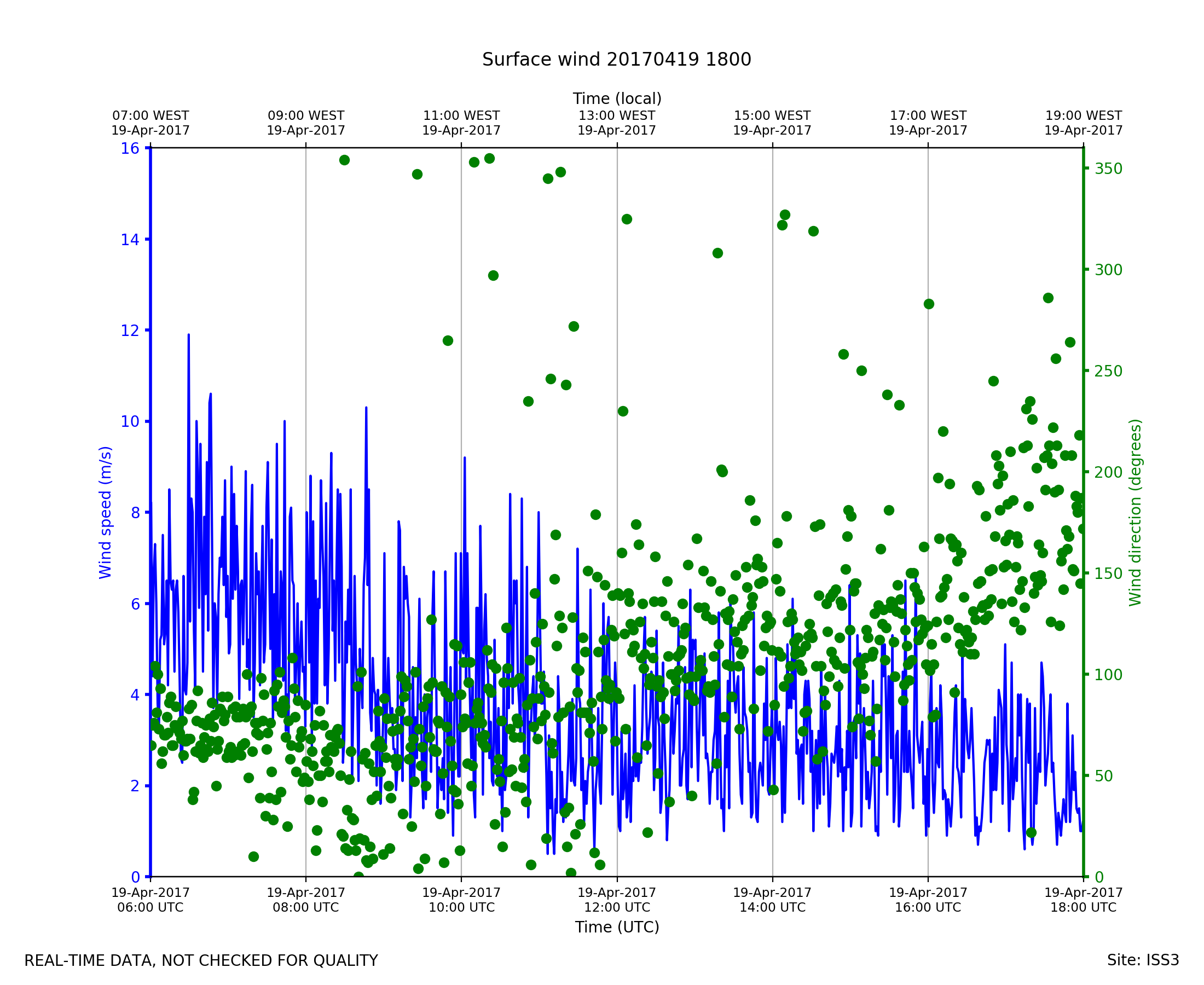Click the 'Site: ISS3' label

tap(1142, 959)
